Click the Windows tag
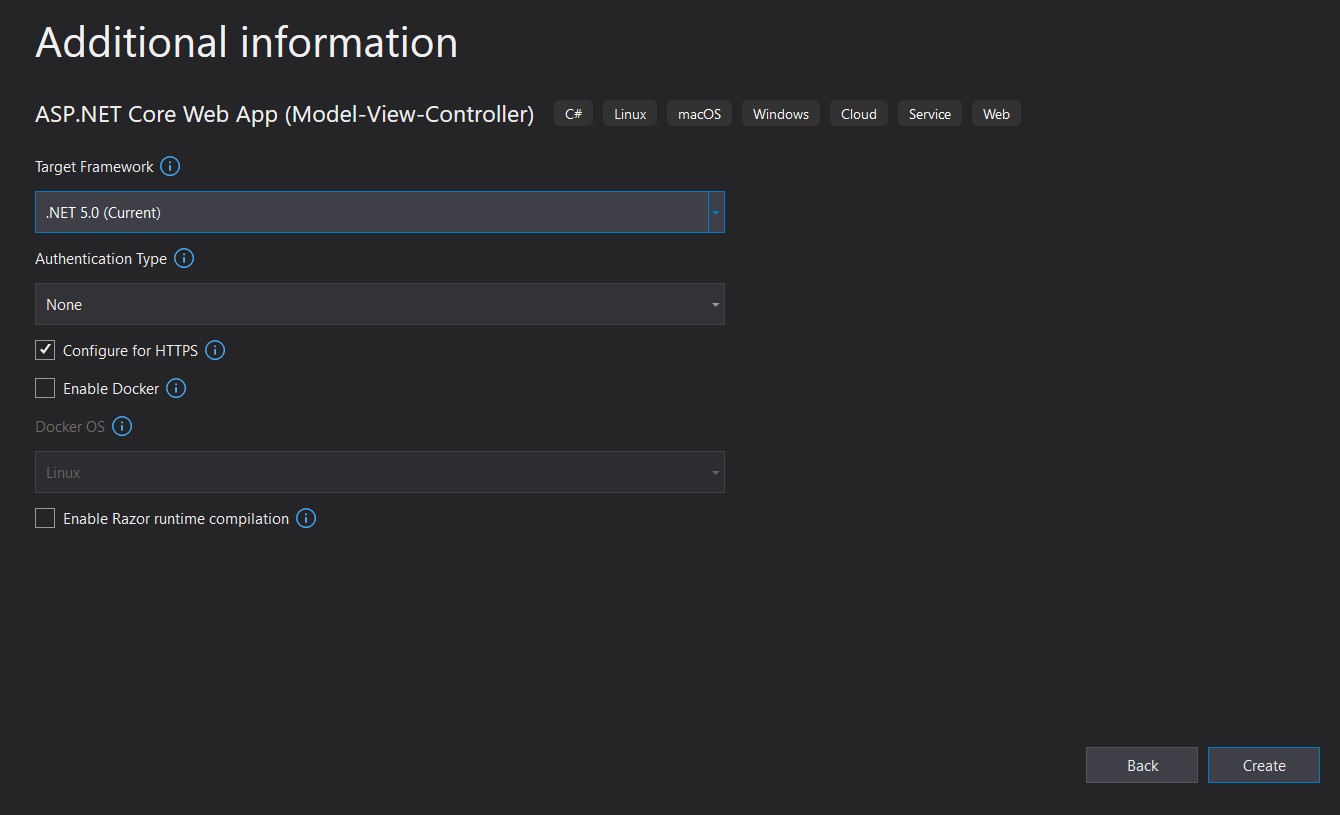 (x=781, y=114)
